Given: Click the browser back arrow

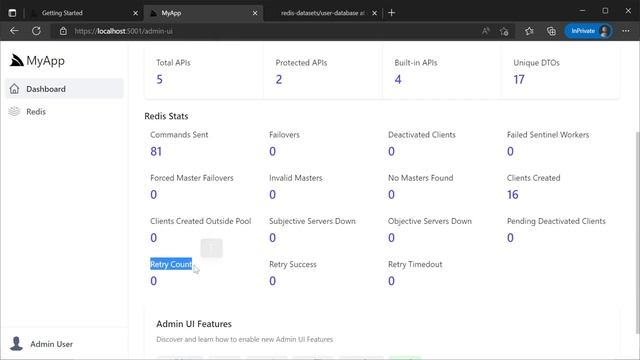Looking at the screenshot, I should tap(14, 31).
